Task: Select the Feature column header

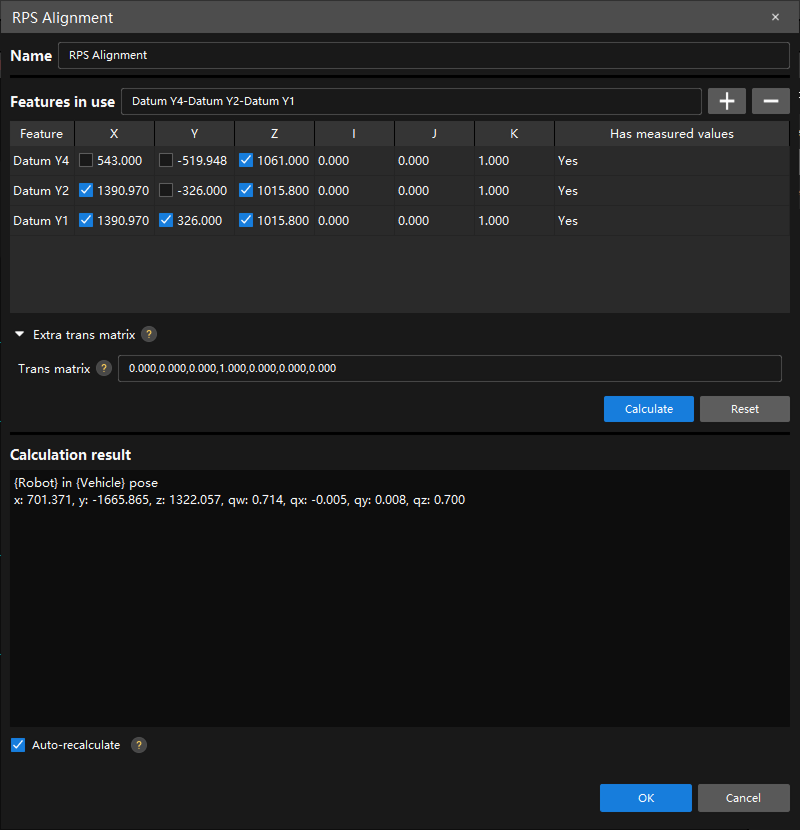Action: (x=42, y=134)
